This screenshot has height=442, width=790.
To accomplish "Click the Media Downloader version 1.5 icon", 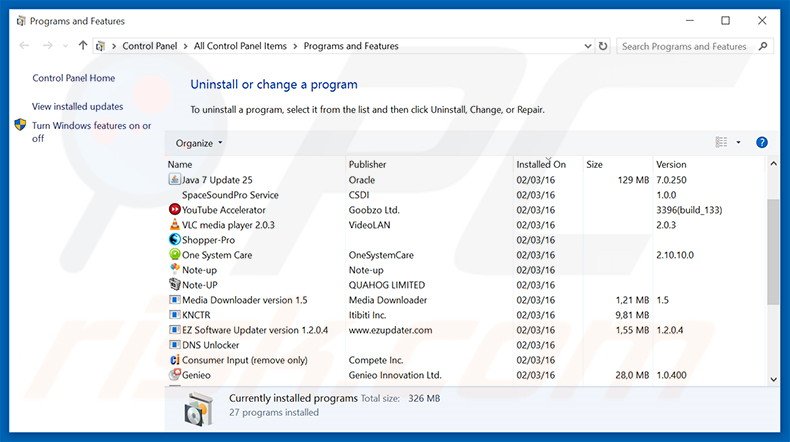I will tap(174, 299).
